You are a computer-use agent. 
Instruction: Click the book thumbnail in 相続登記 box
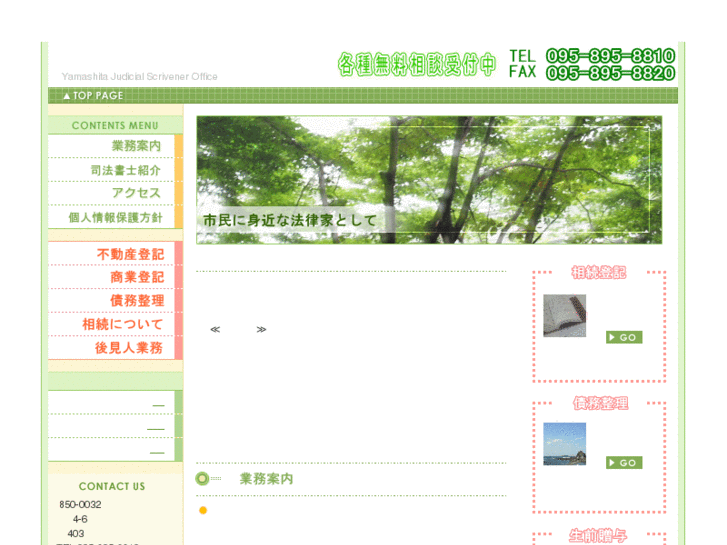(x=565, y=315)
